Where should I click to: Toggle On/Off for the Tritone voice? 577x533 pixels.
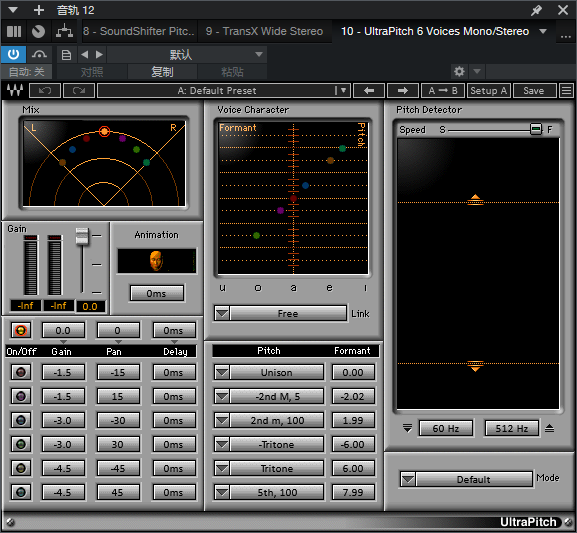coord(21,468)
